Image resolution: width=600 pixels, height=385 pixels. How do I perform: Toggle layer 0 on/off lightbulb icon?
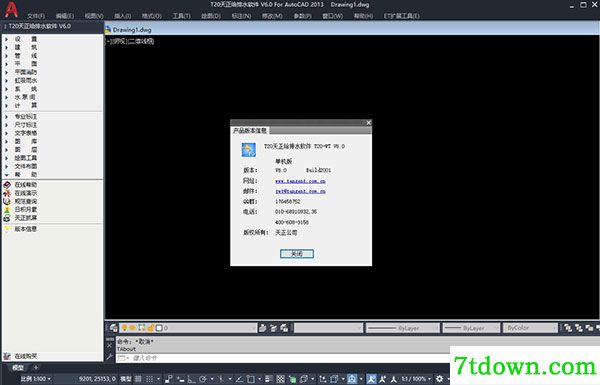[x=124, y=328]
